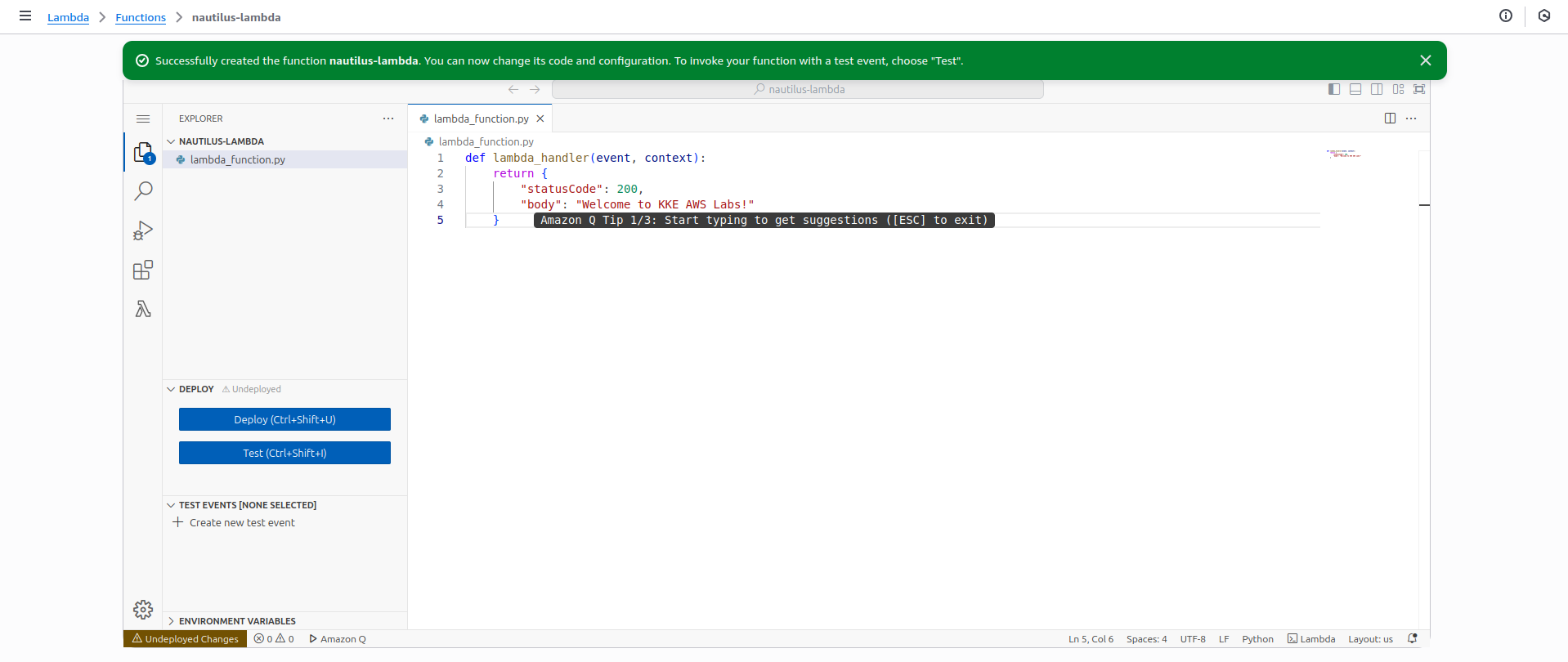The height and width of the screenshot is (662, 1568).
Task: Click lambda_function.py in the editor breadcrumb
Action: 486,141
